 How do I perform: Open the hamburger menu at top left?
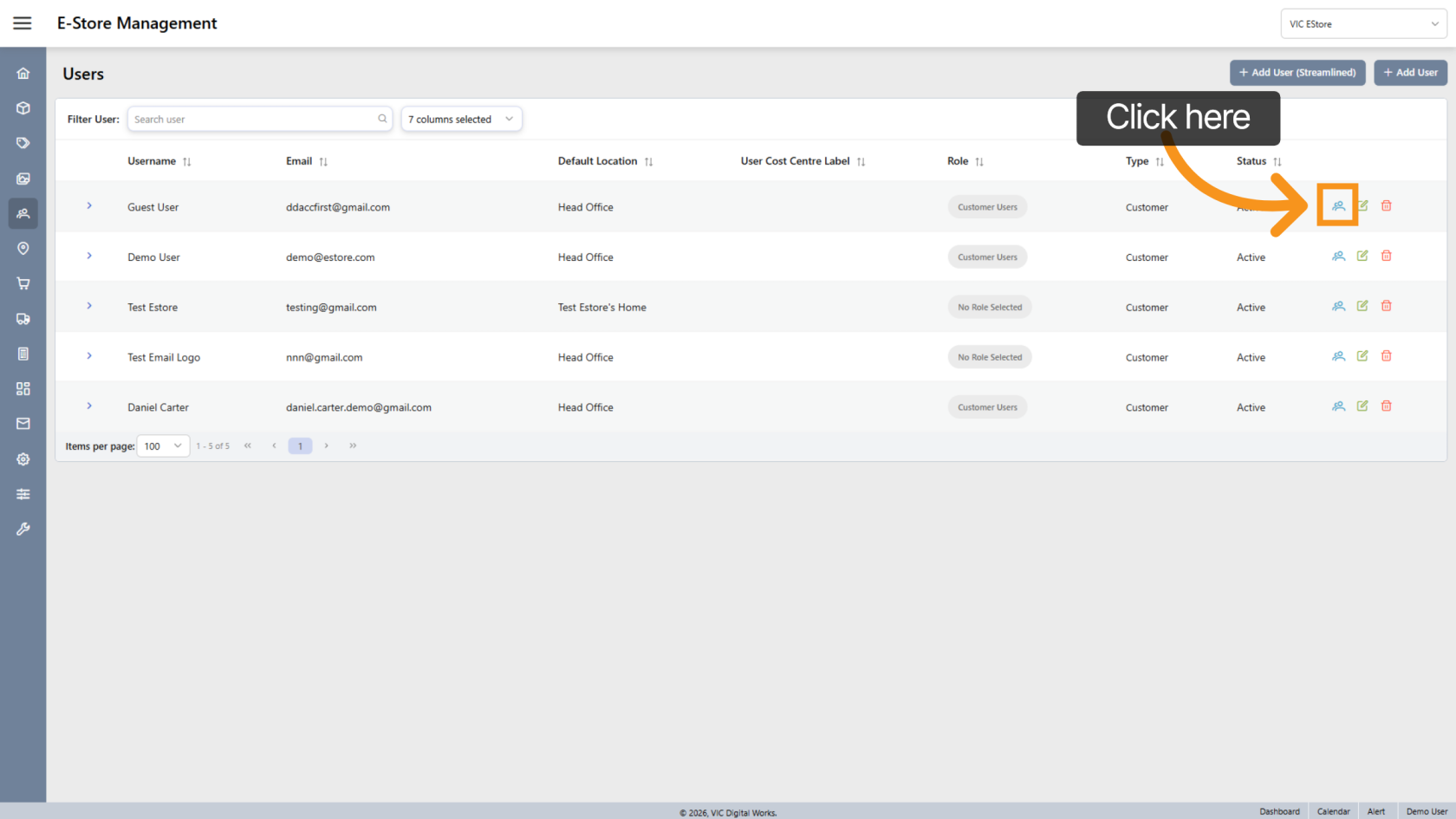pos(23,23)
